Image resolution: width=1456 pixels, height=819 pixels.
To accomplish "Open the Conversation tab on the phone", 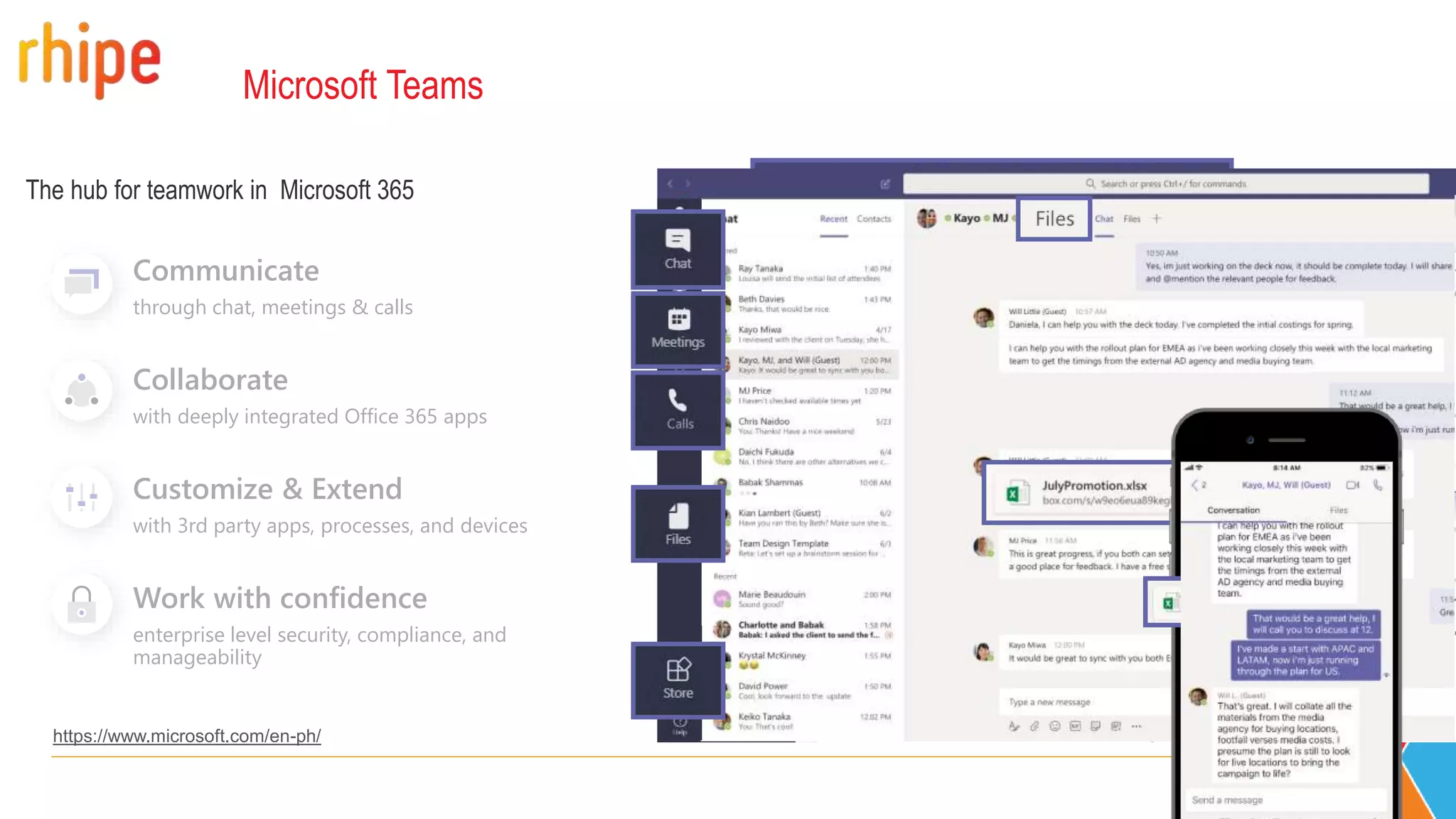I will point(1233,510).
